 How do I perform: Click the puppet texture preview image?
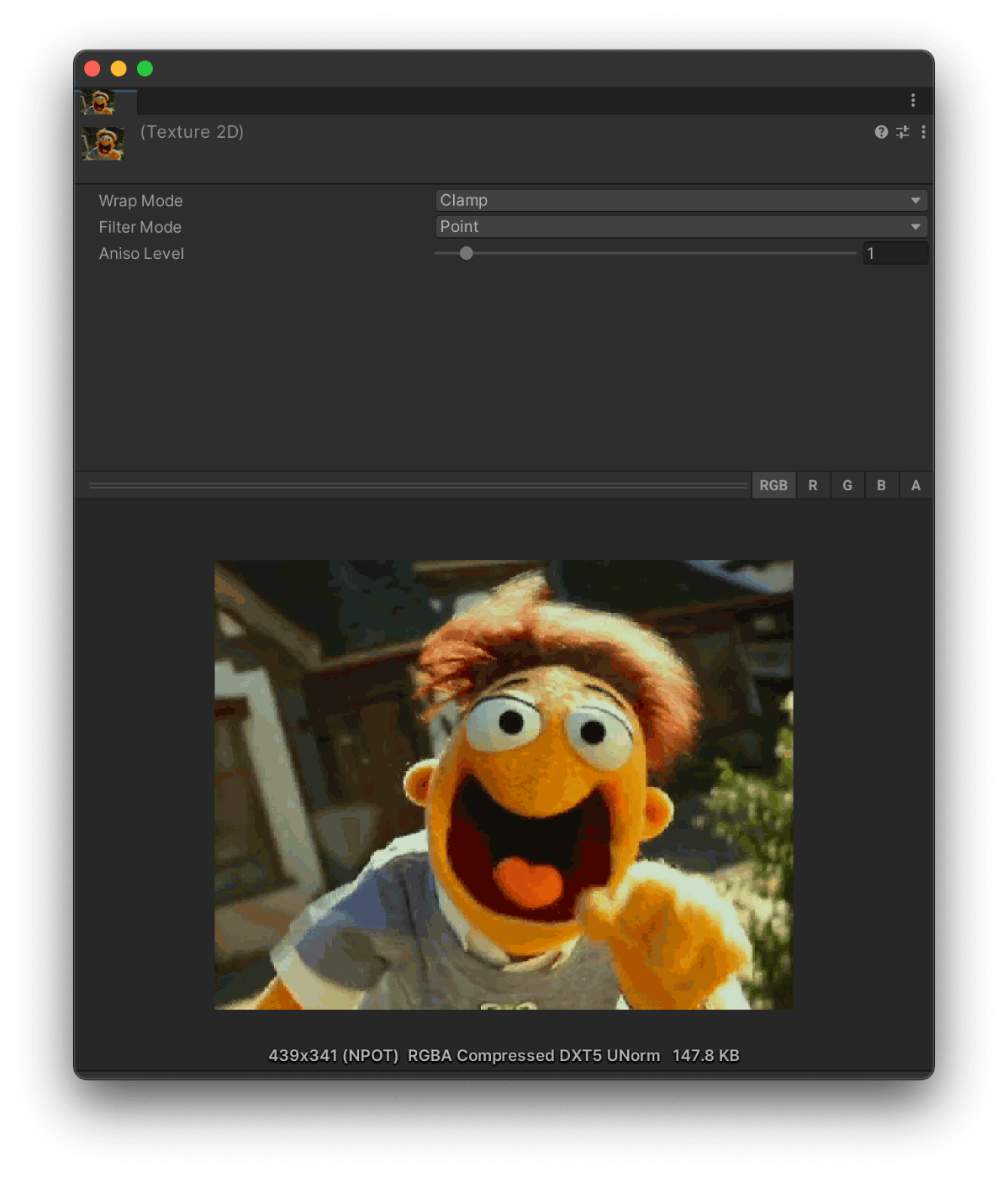pyautogui.click(x=504, y=784)
